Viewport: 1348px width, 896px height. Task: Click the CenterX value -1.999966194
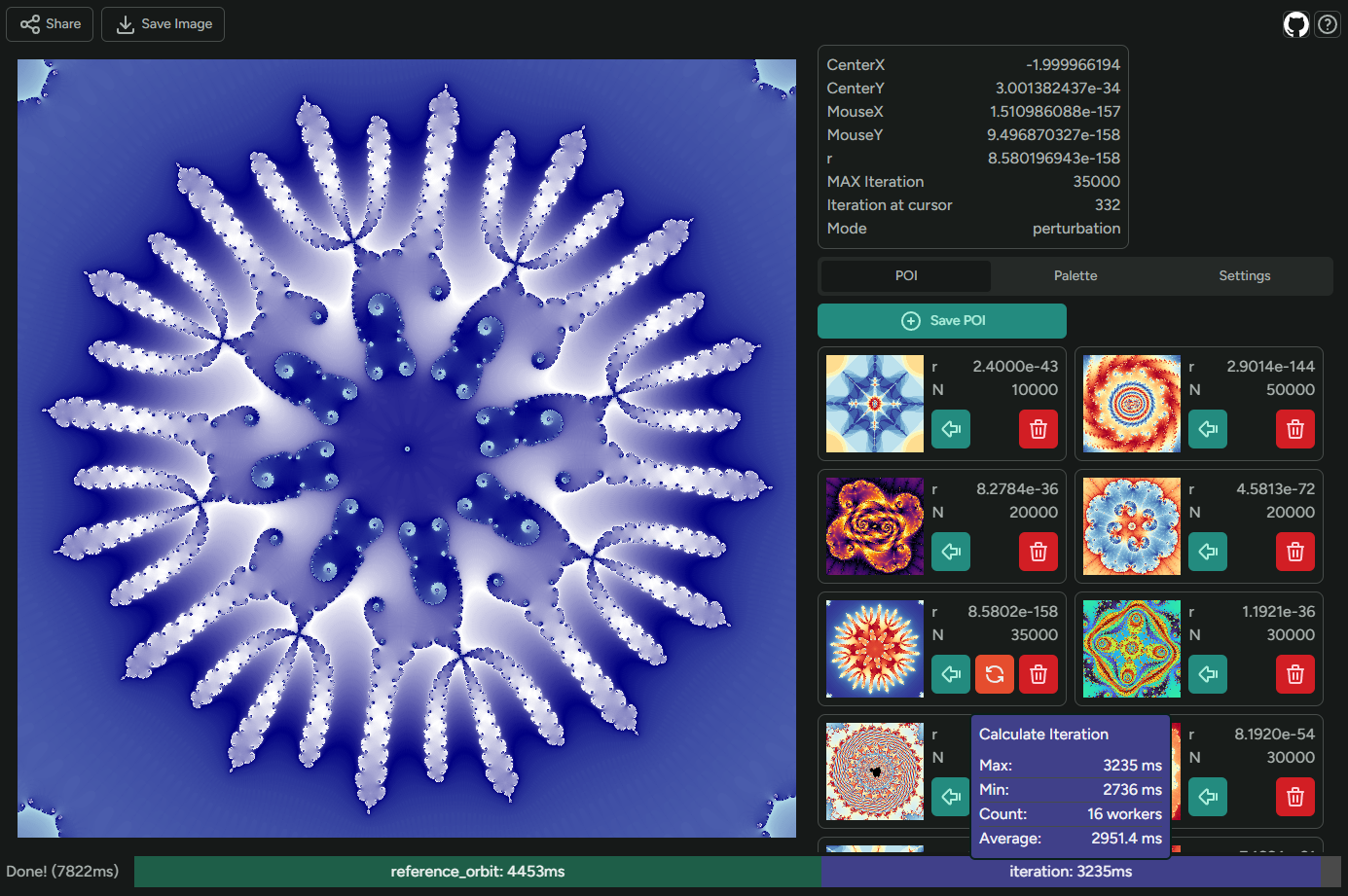pyautogui.click(x=1073, y=65)
